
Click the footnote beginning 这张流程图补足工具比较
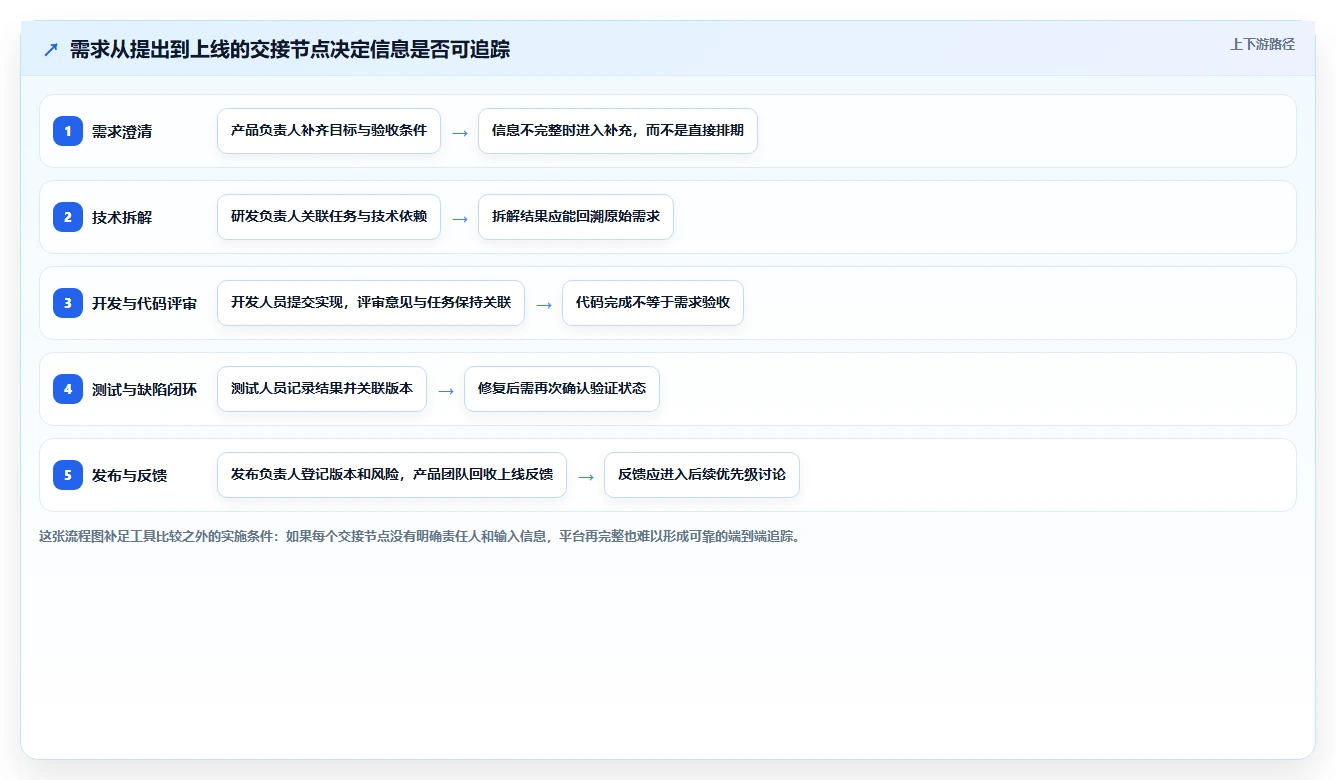[421, 536]
